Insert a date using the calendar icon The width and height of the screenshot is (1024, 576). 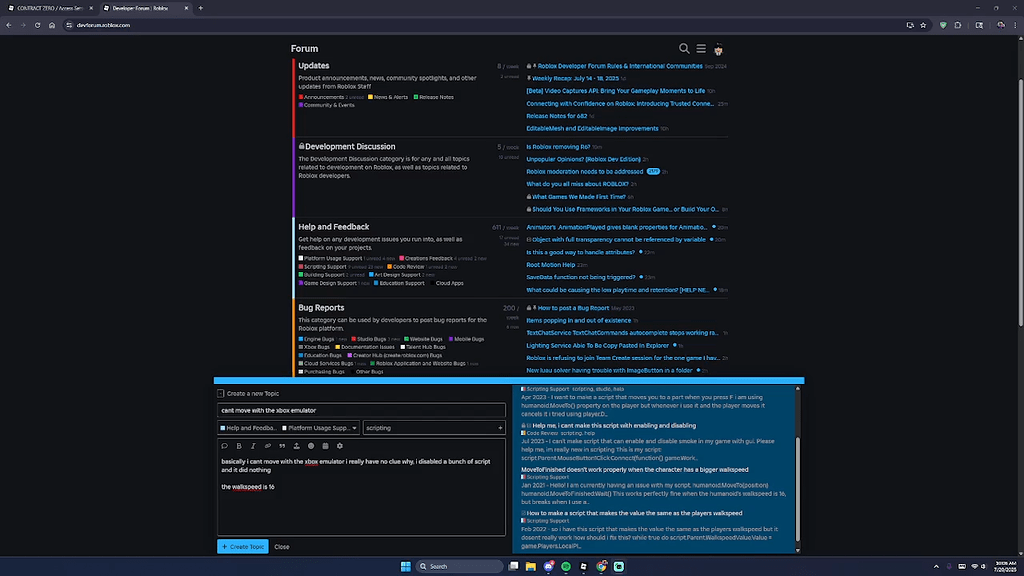tap(325, 446)
